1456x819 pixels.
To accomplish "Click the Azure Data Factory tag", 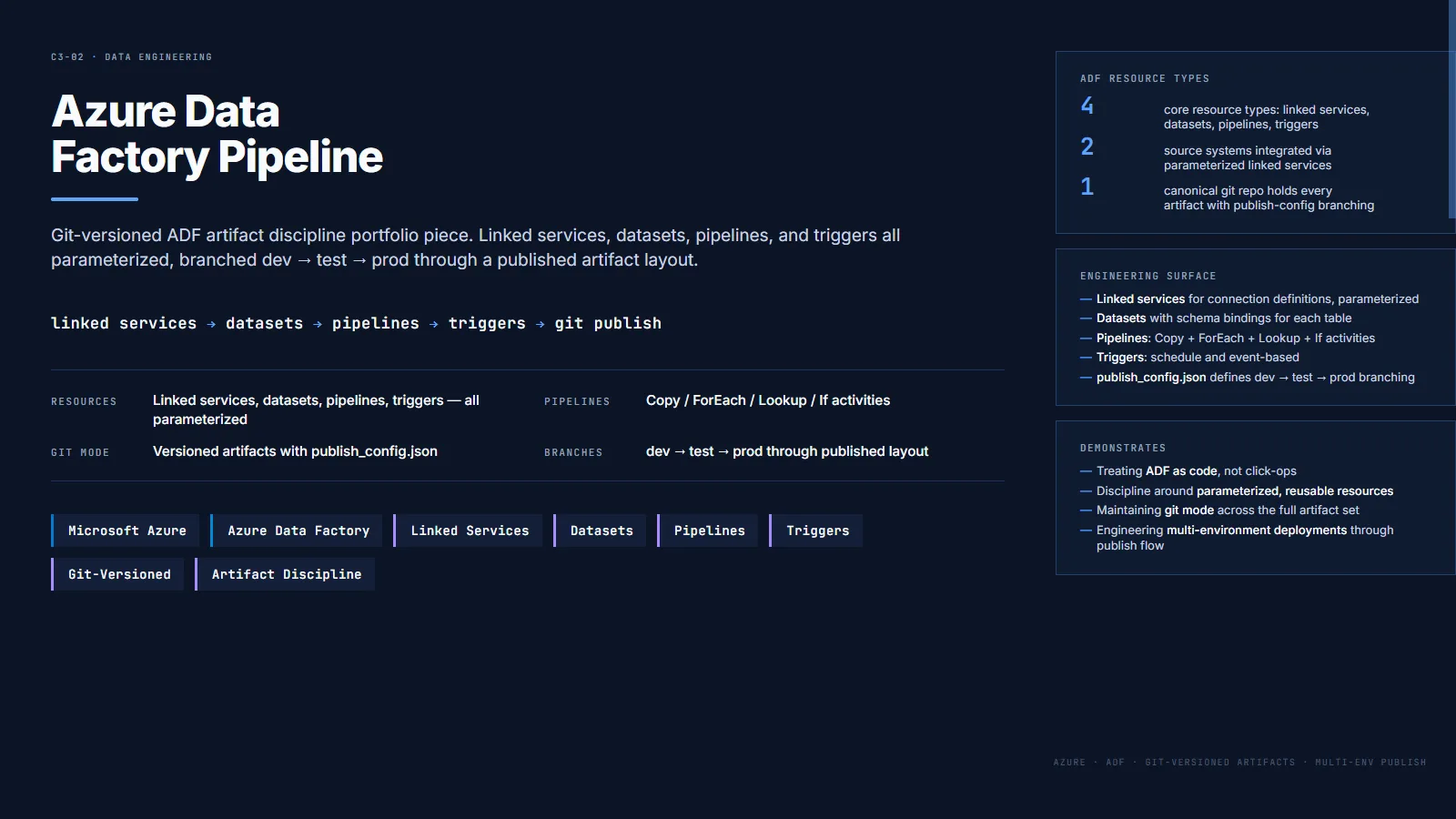I will point(297,531).
